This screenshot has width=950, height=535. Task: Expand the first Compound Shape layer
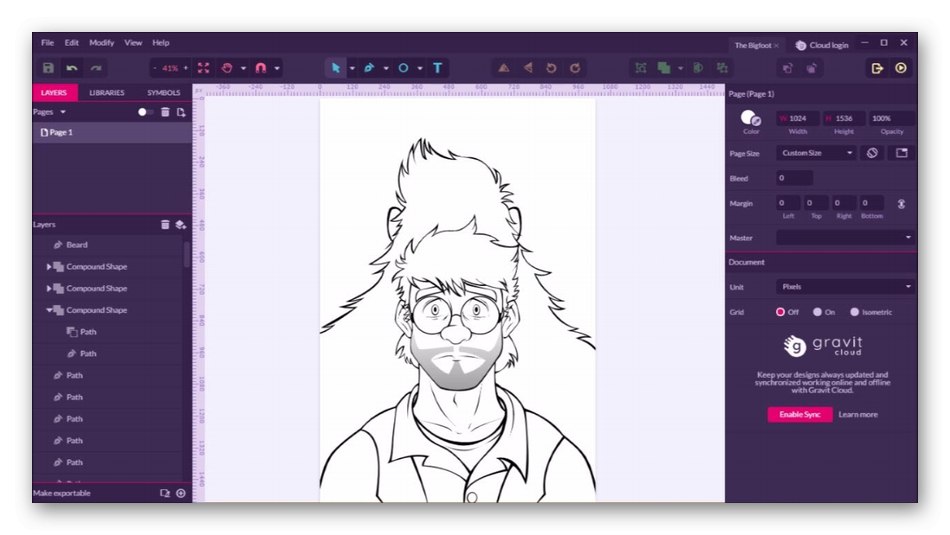pos(48,267)
